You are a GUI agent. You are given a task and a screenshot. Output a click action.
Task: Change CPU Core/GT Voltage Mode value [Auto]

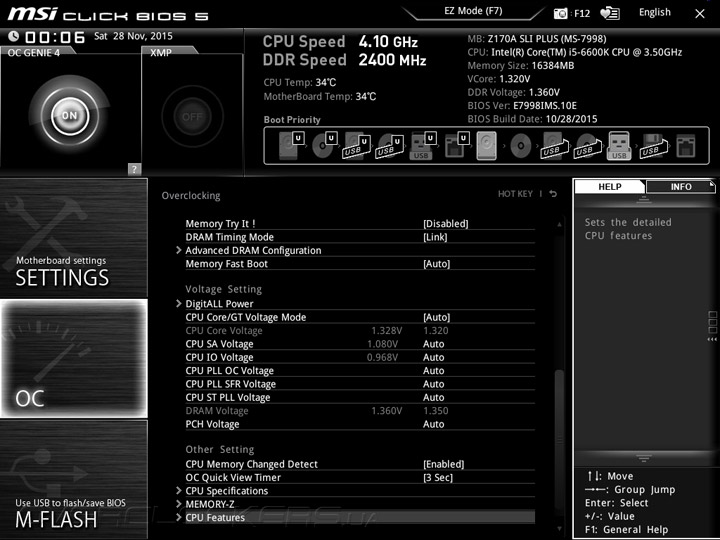point(436,317)
